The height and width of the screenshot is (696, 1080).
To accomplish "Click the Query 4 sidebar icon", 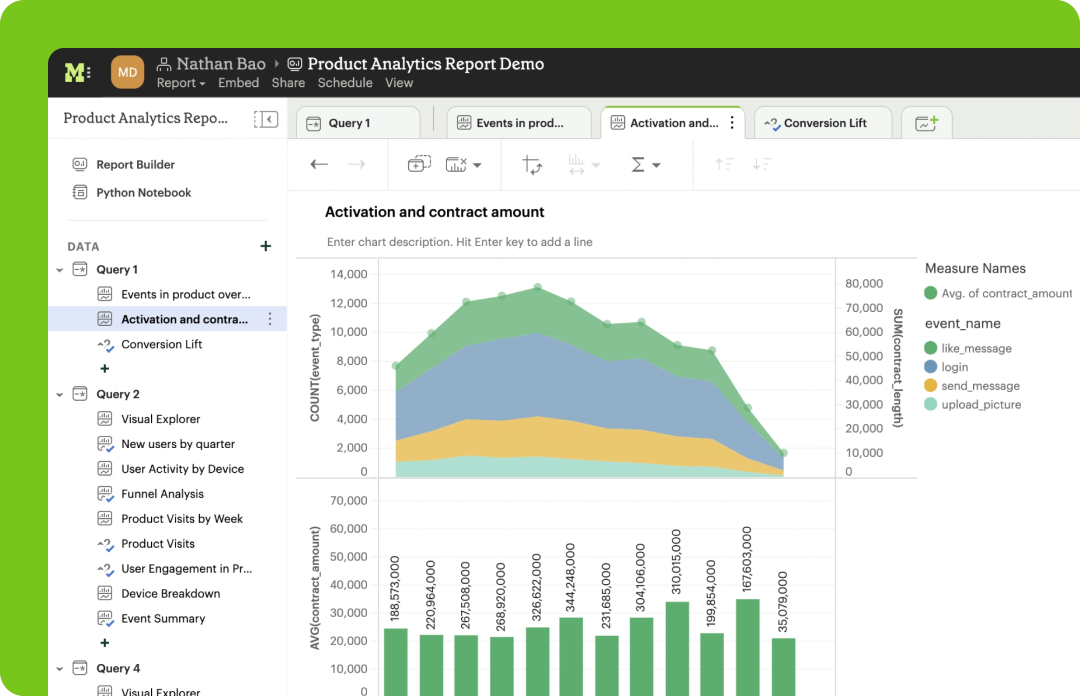I will point(80,668).
